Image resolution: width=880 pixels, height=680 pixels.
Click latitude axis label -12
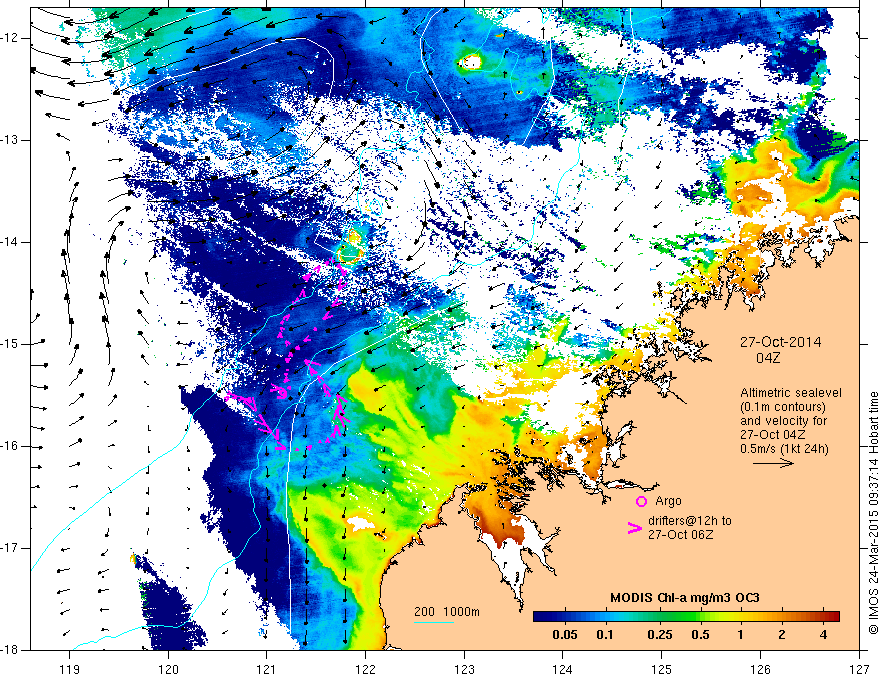[x=10, y=38]
